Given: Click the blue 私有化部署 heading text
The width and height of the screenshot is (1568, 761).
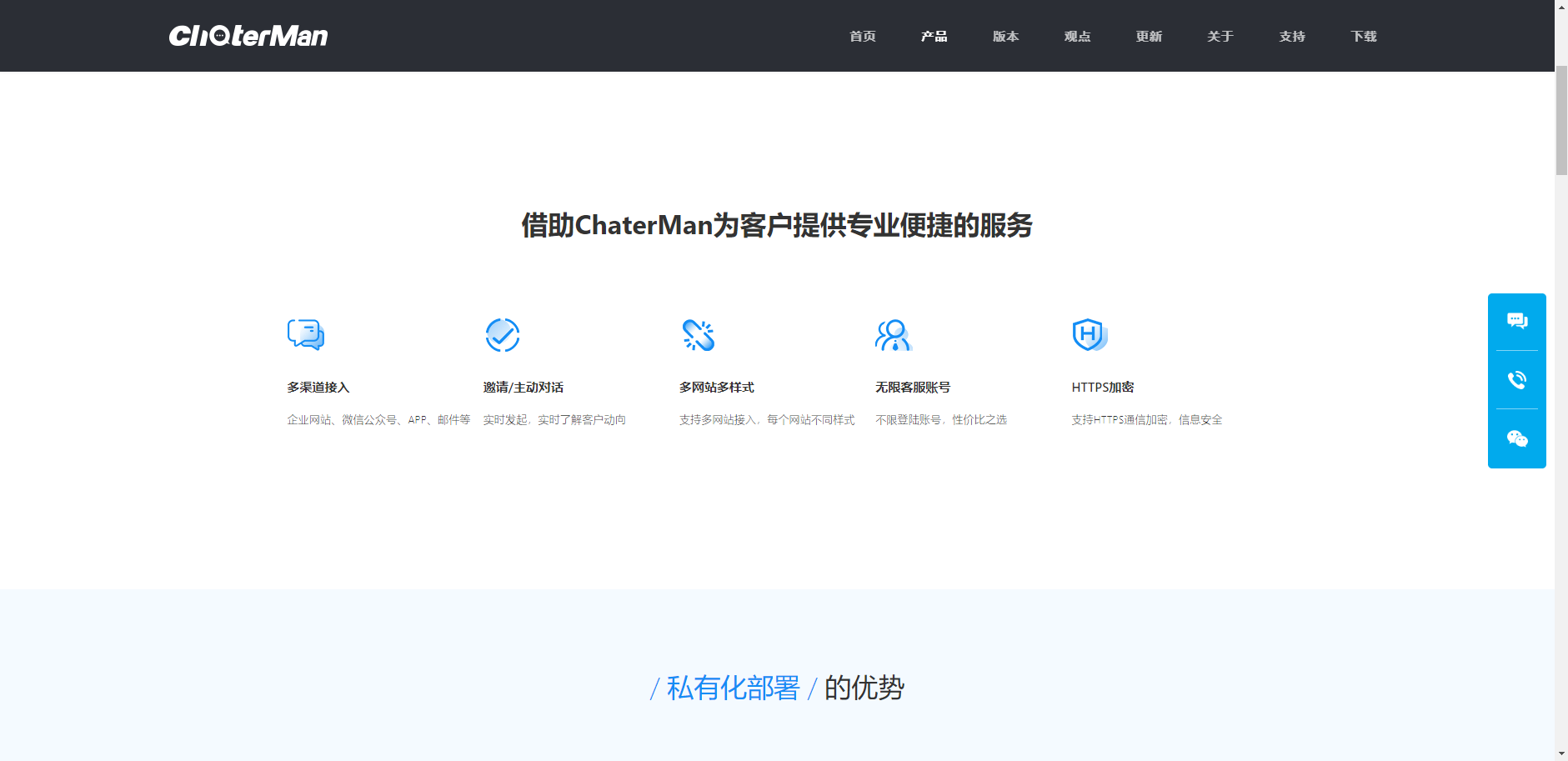Looking at the screenshot, I should tap(733, 688).
